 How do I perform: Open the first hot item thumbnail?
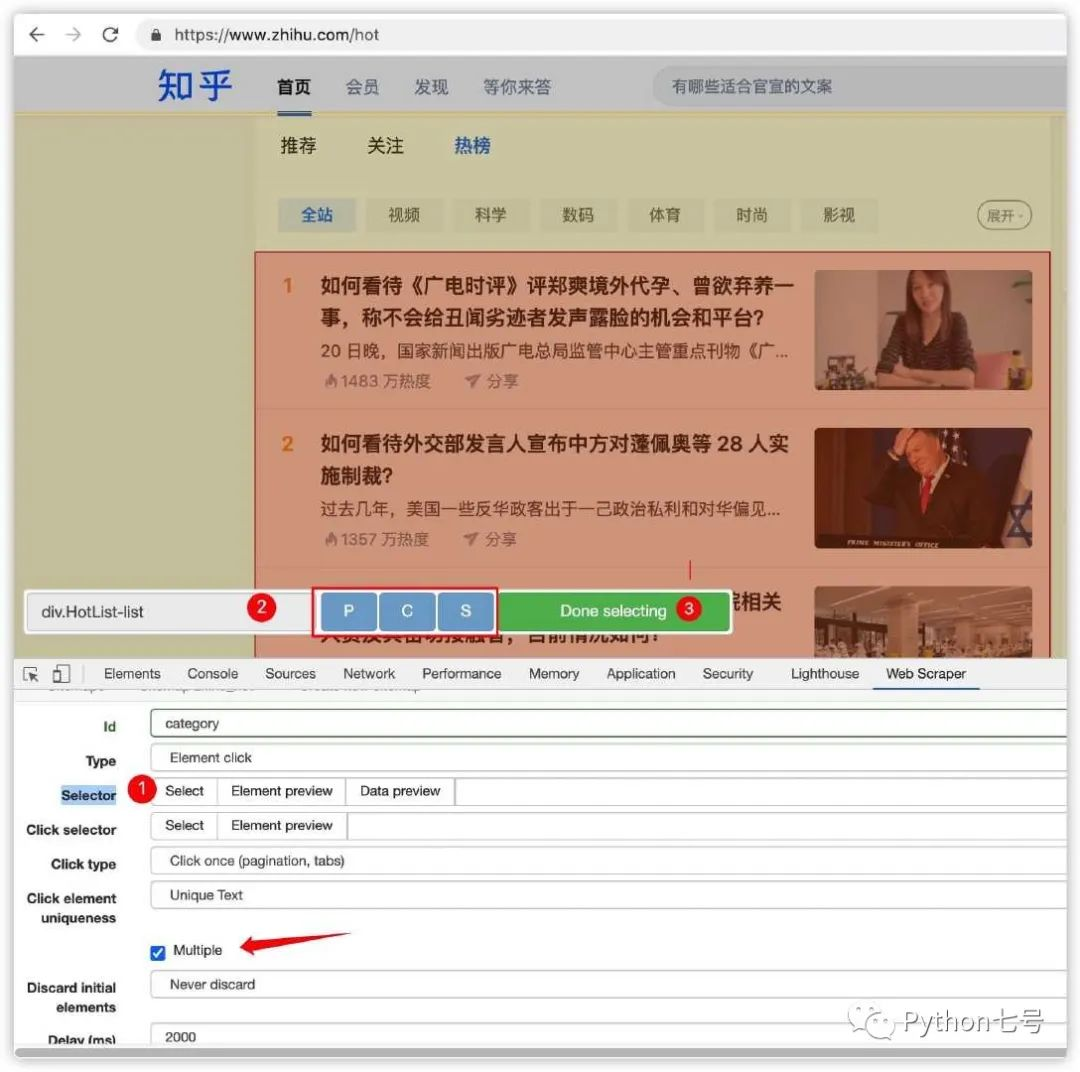[923, 330]
